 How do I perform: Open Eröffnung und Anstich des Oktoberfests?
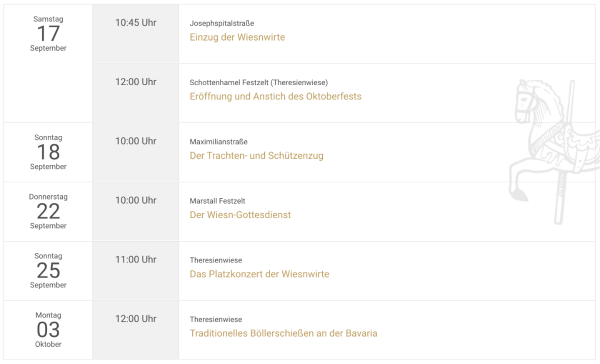(276, 96)
